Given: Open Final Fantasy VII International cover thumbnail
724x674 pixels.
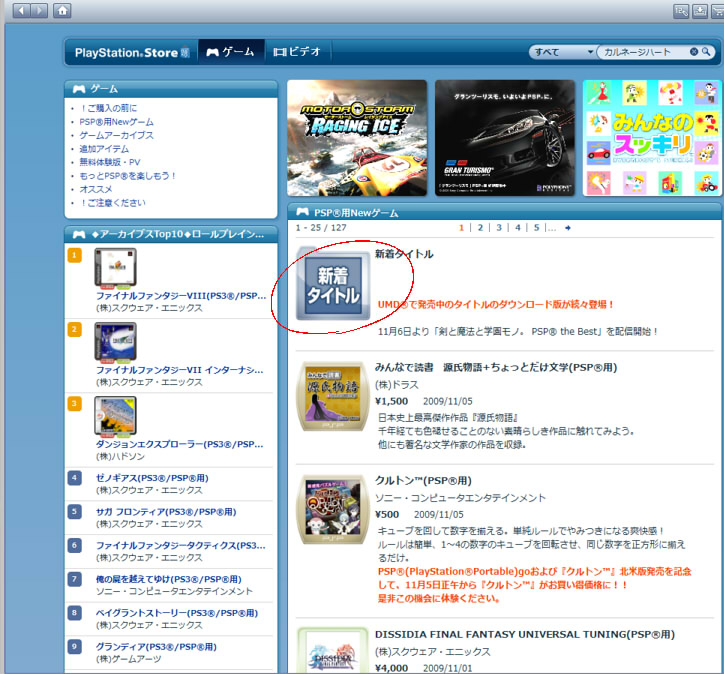Looking at the screenshot, I should [115, 342].
